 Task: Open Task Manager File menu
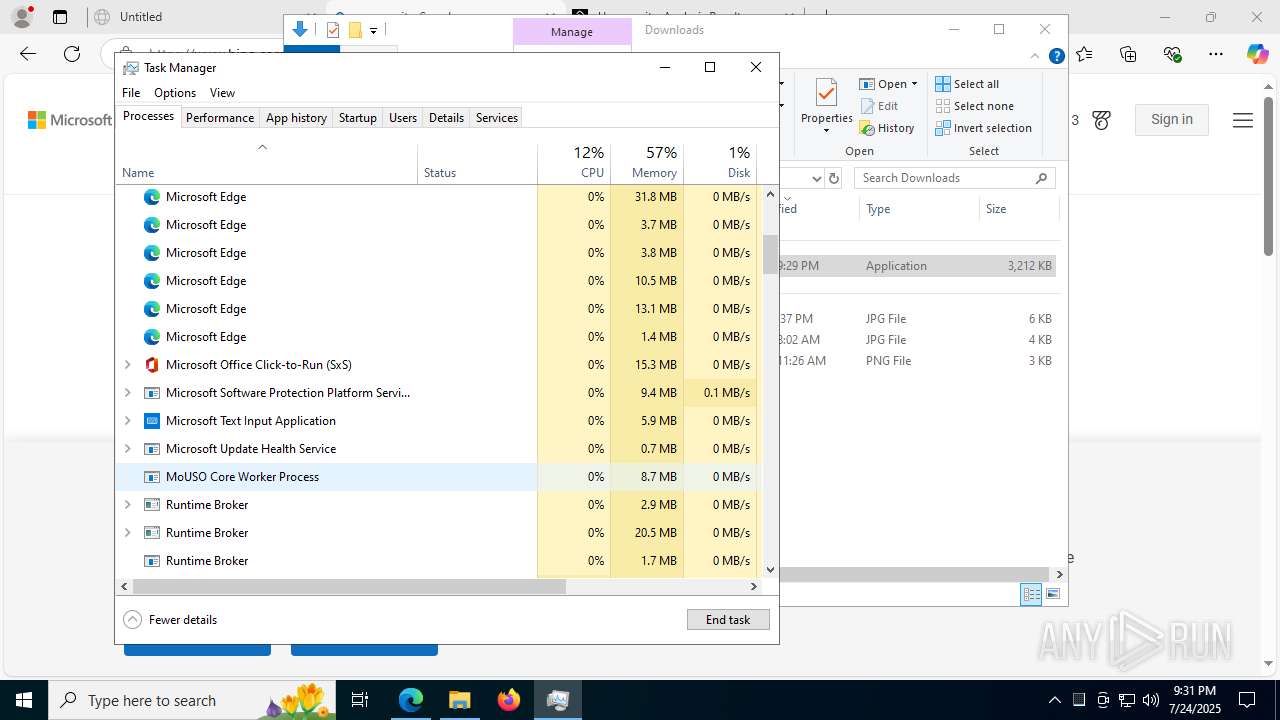[x=131, y=93]
